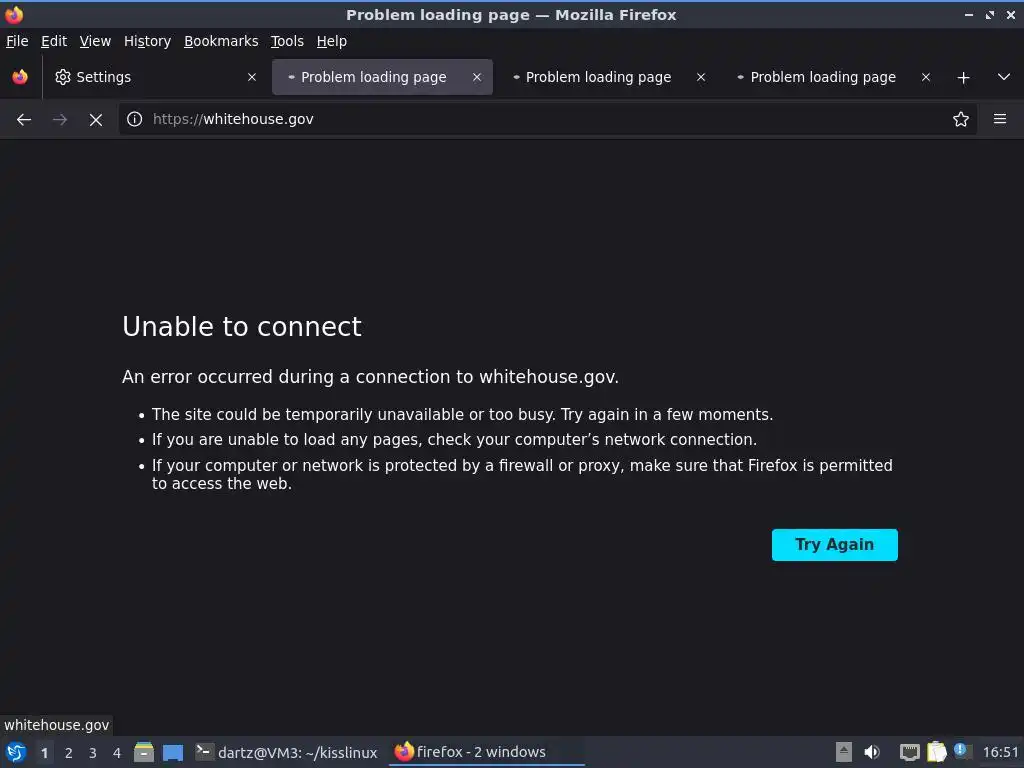Close the currently selected Problem loading page tab
This screenshot has height=768, width=1024.
pyautogui.click(x=477, y=77)
